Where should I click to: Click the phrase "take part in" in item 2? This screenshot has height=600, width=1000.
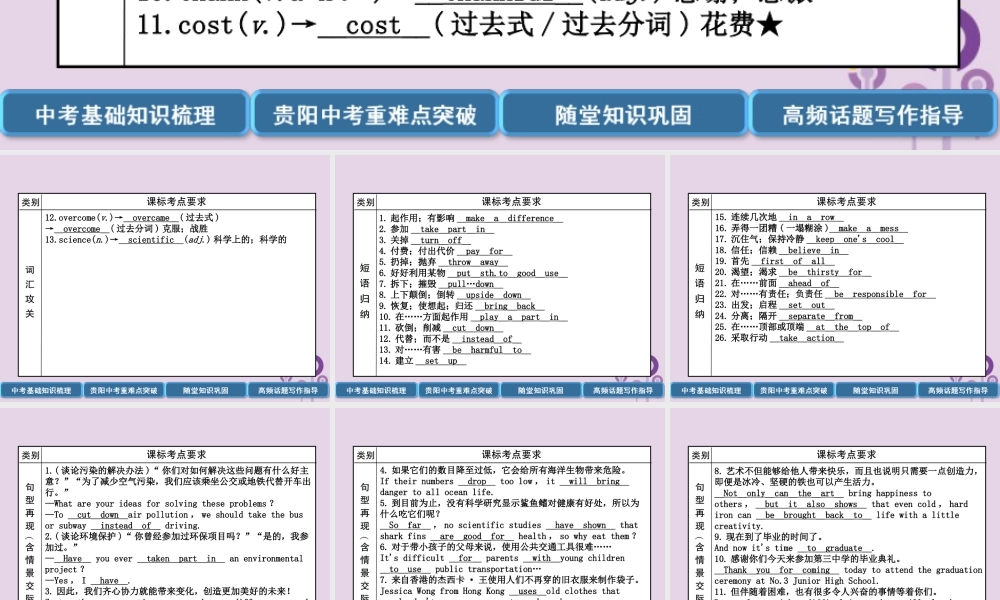[452, 229]
